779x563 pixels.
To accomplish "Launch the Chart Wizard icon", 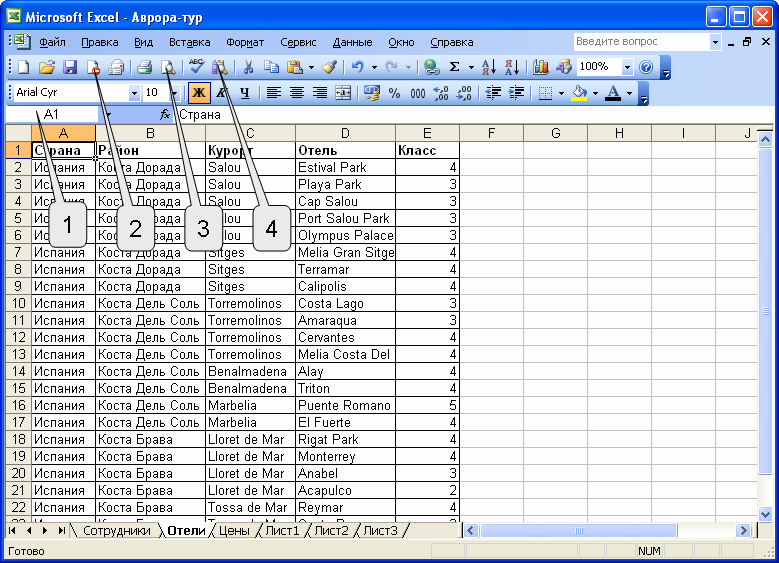I will [x=541, y=67].
